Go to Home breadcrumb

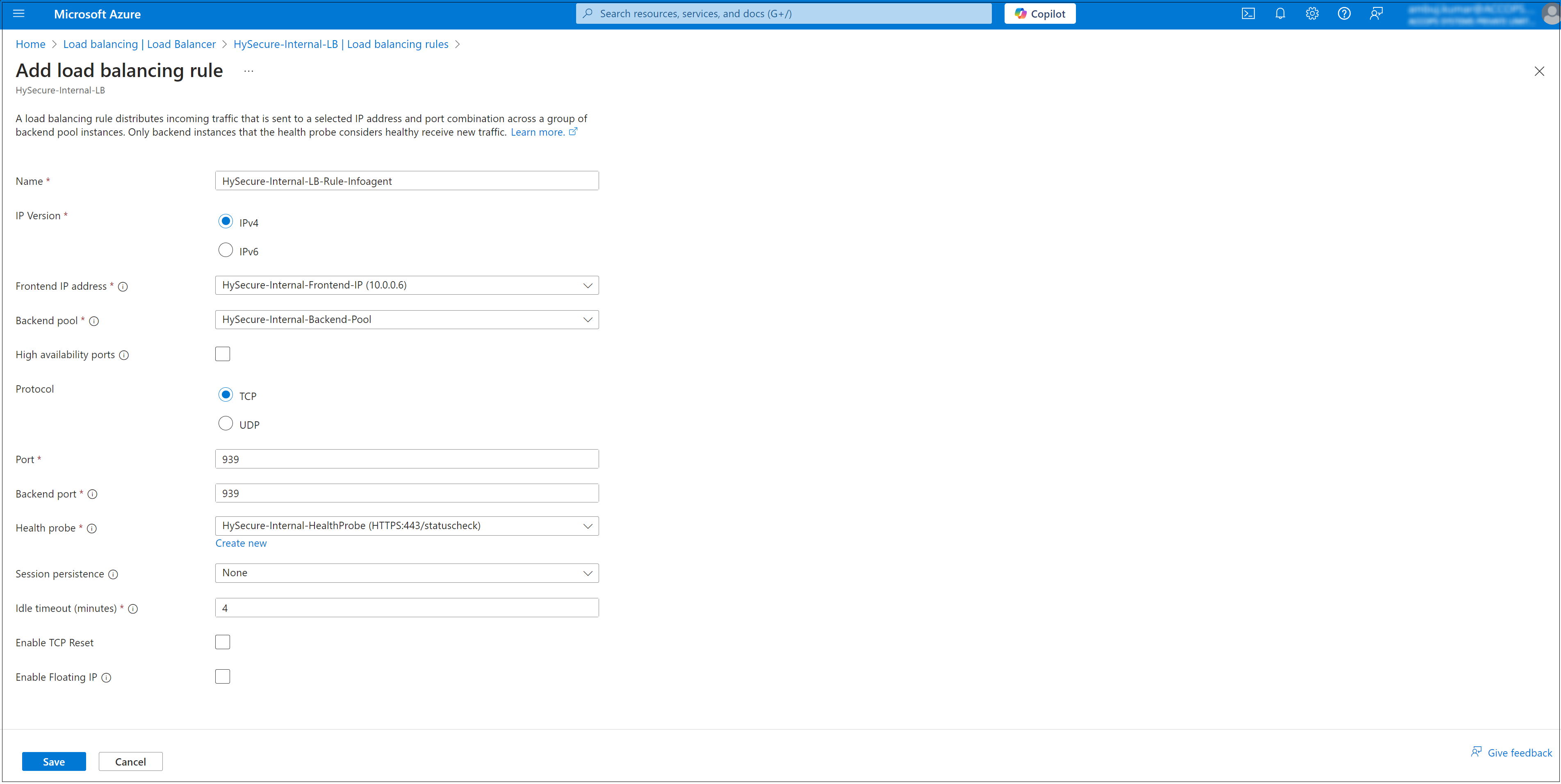(30, 44)
